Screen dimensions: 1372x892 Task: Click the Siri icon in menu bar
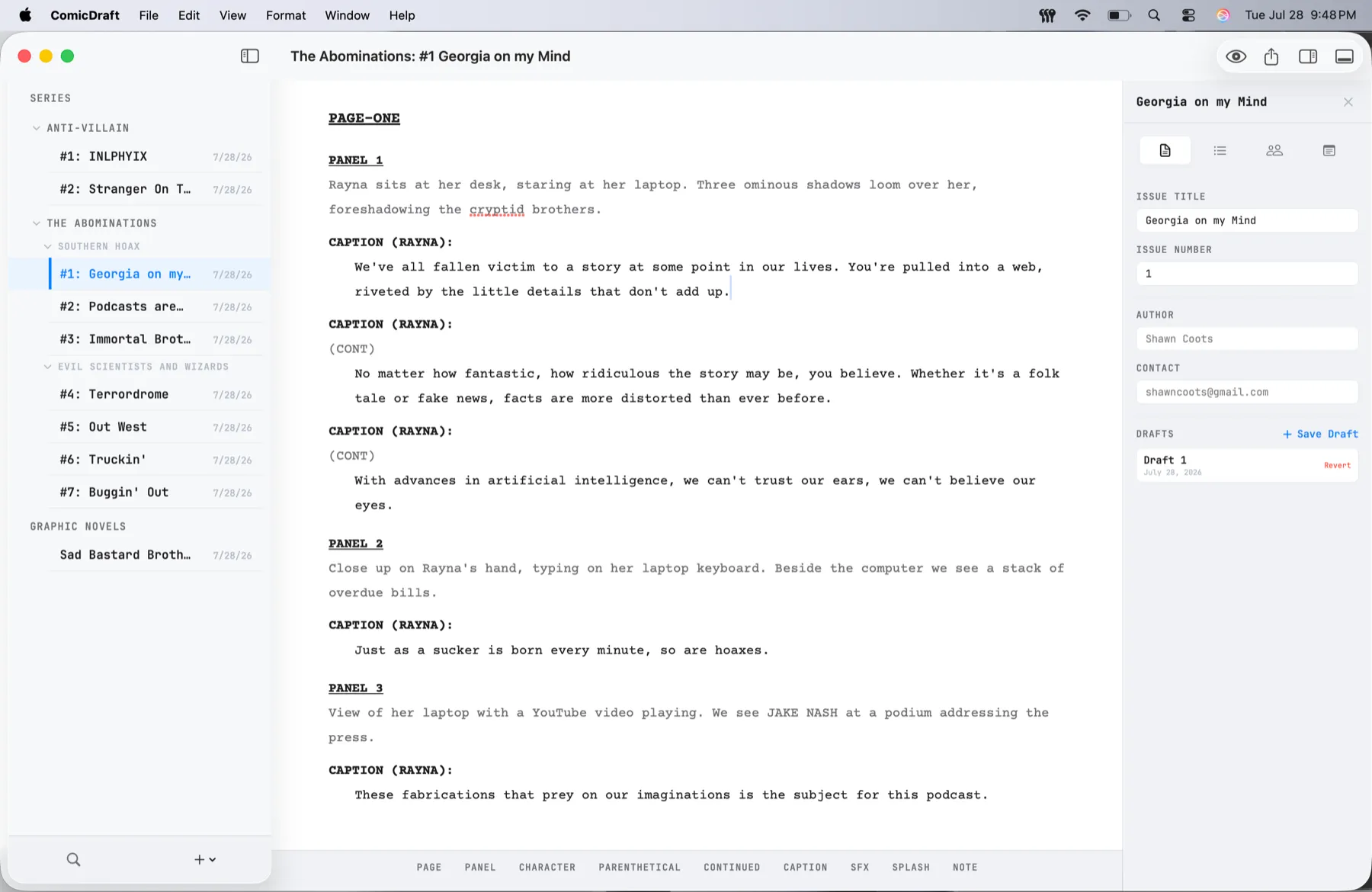coord(1223,15)
